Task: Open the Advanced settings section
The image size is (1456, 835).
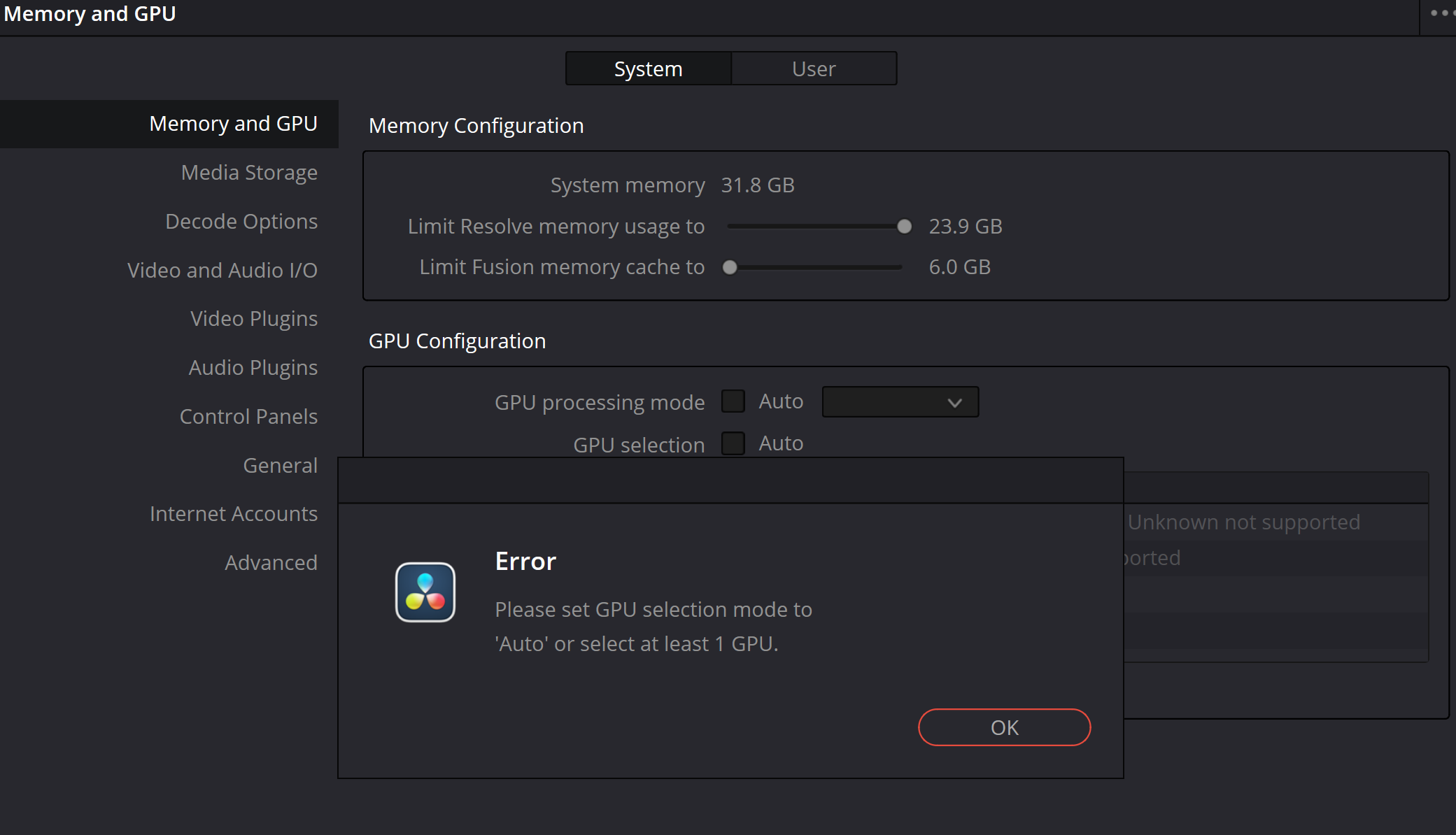Action: pos(271,563)
